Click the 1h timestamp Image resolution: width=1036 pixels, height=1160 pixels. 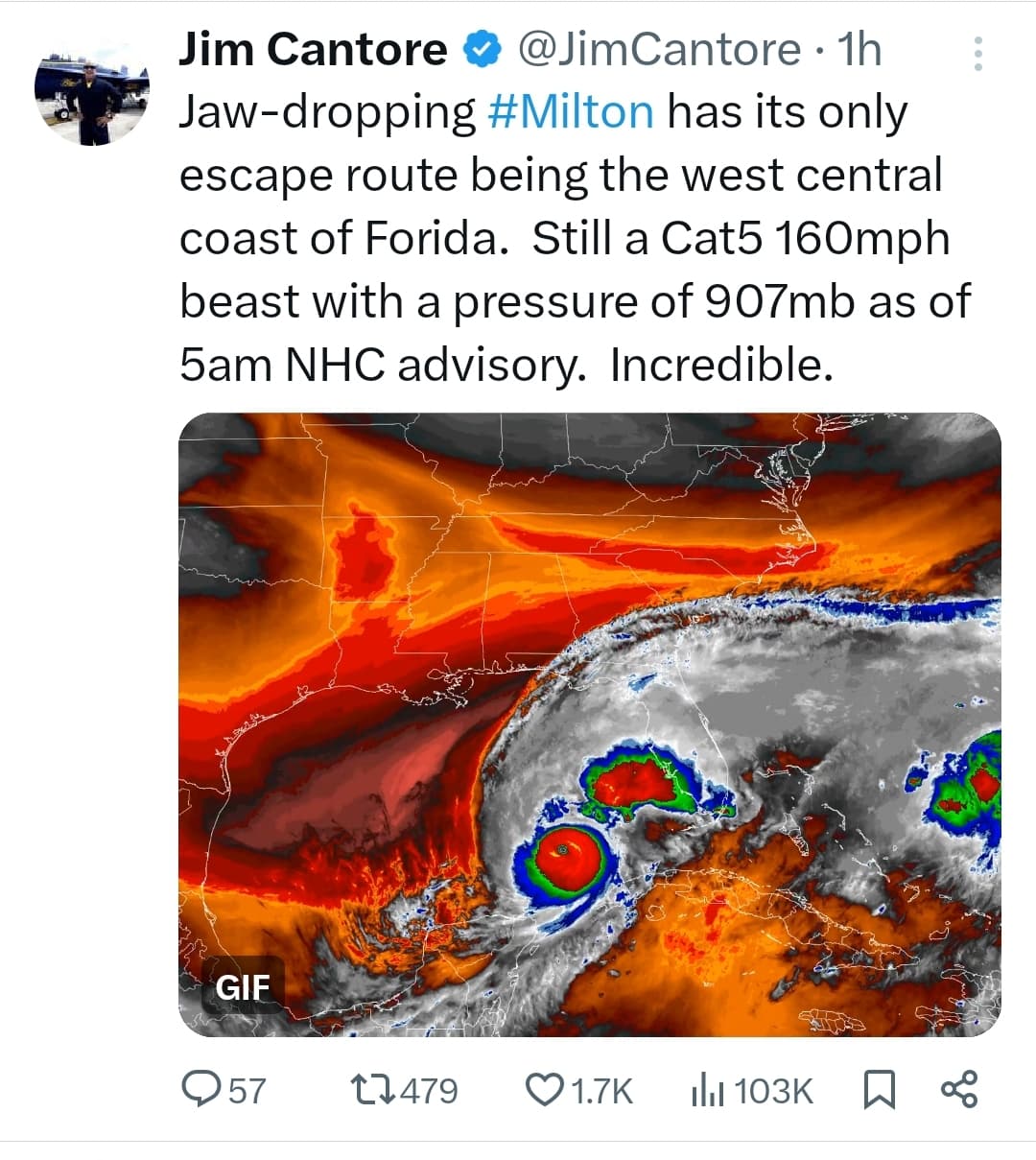[859, 50]
